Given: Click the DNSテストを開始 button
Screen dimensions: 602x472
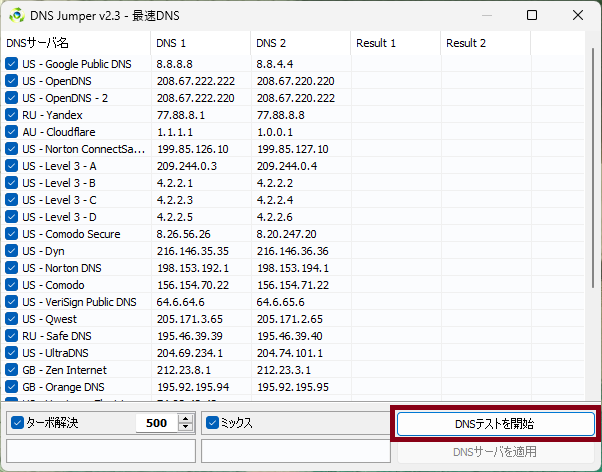Looking at the screenshot, I should pyautogui.click(x=495, y=424).
